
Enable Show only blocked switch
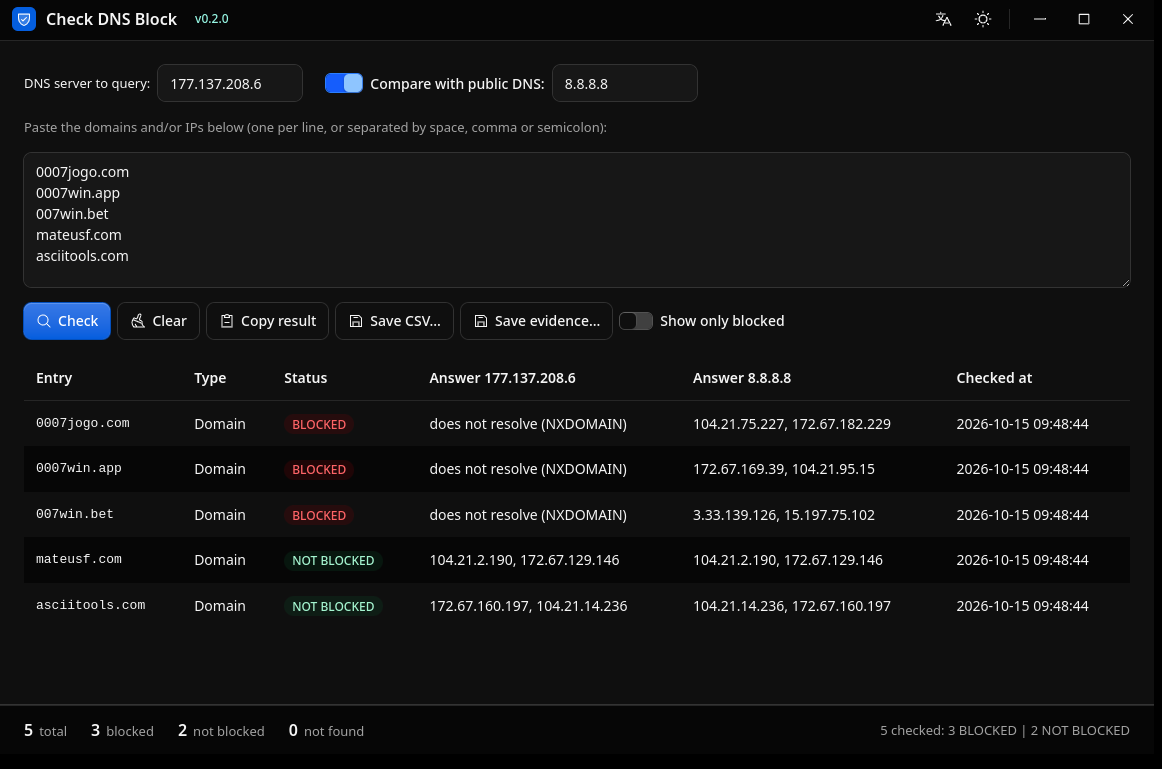pos(636,321)
